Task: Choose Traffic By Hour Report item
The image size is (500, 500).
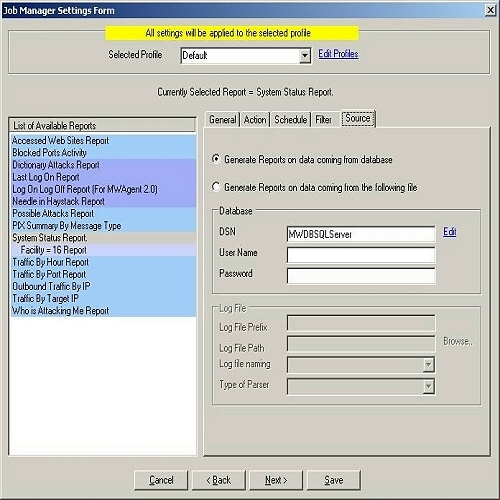Action: pyautogui.click(x=103, y=262)
